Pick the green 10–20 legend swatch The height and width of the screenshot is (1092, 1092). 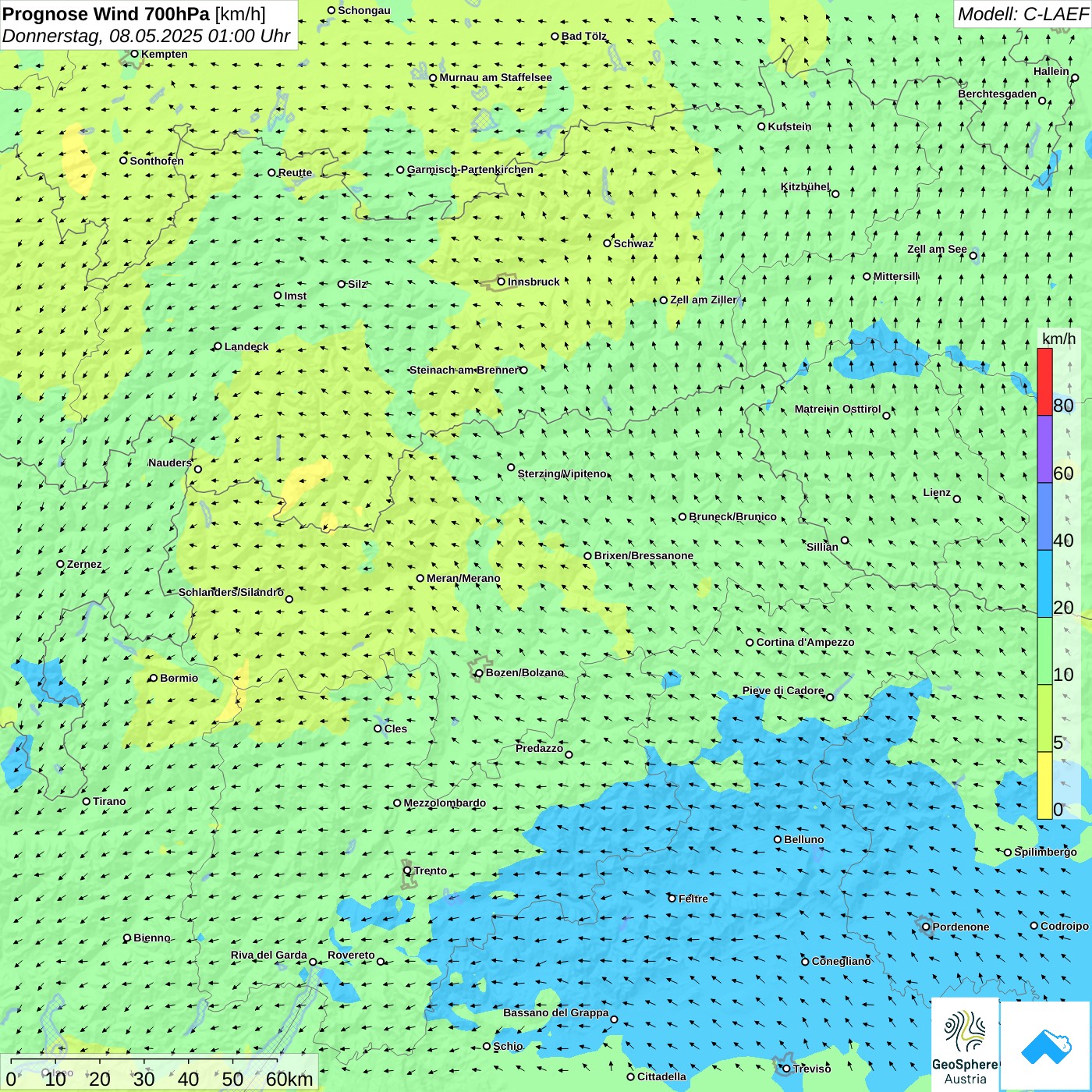pyautogui.click(x=1044, y=651)
